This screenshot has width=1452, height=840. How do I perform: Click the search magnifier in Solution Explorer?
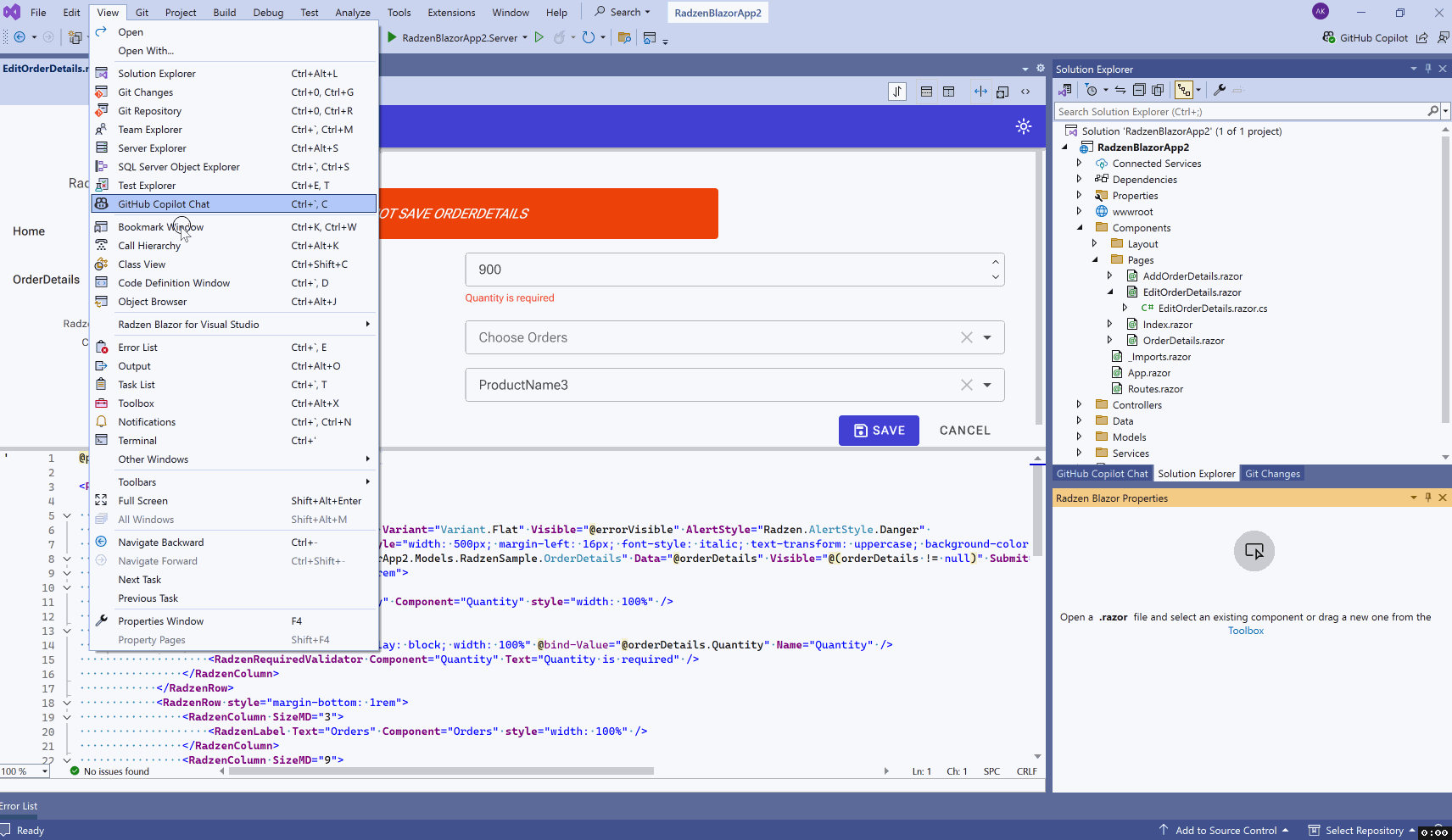1432,111
